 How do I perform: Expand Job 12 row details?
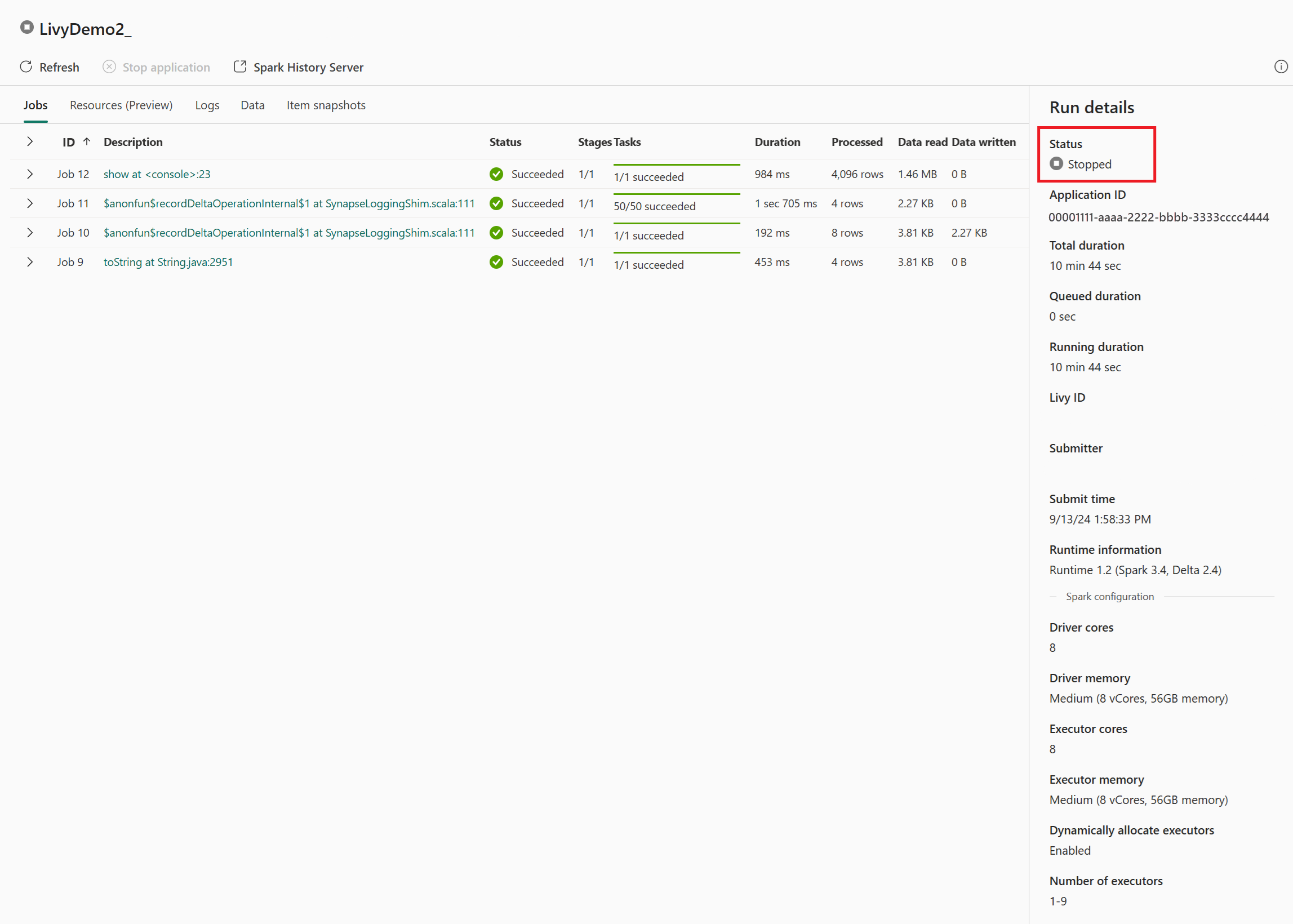click(x=30, y=174)
